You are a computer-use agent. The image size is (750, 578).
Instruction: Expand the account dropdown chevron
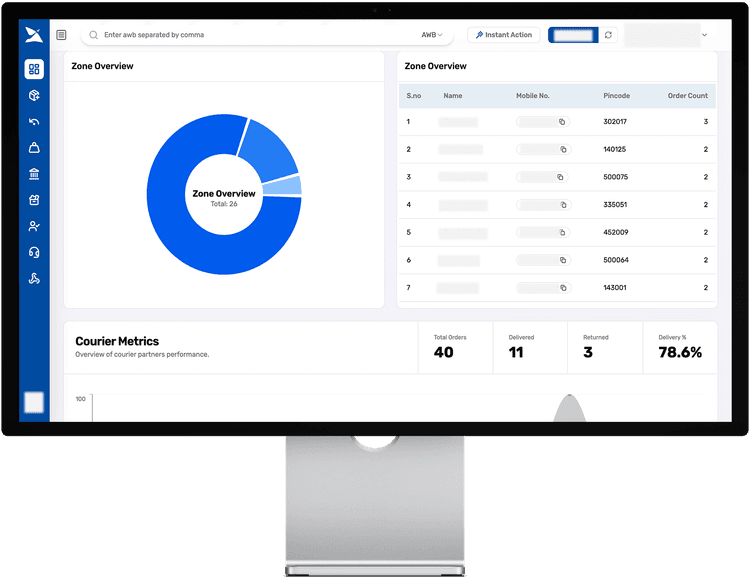pos(705,35)
